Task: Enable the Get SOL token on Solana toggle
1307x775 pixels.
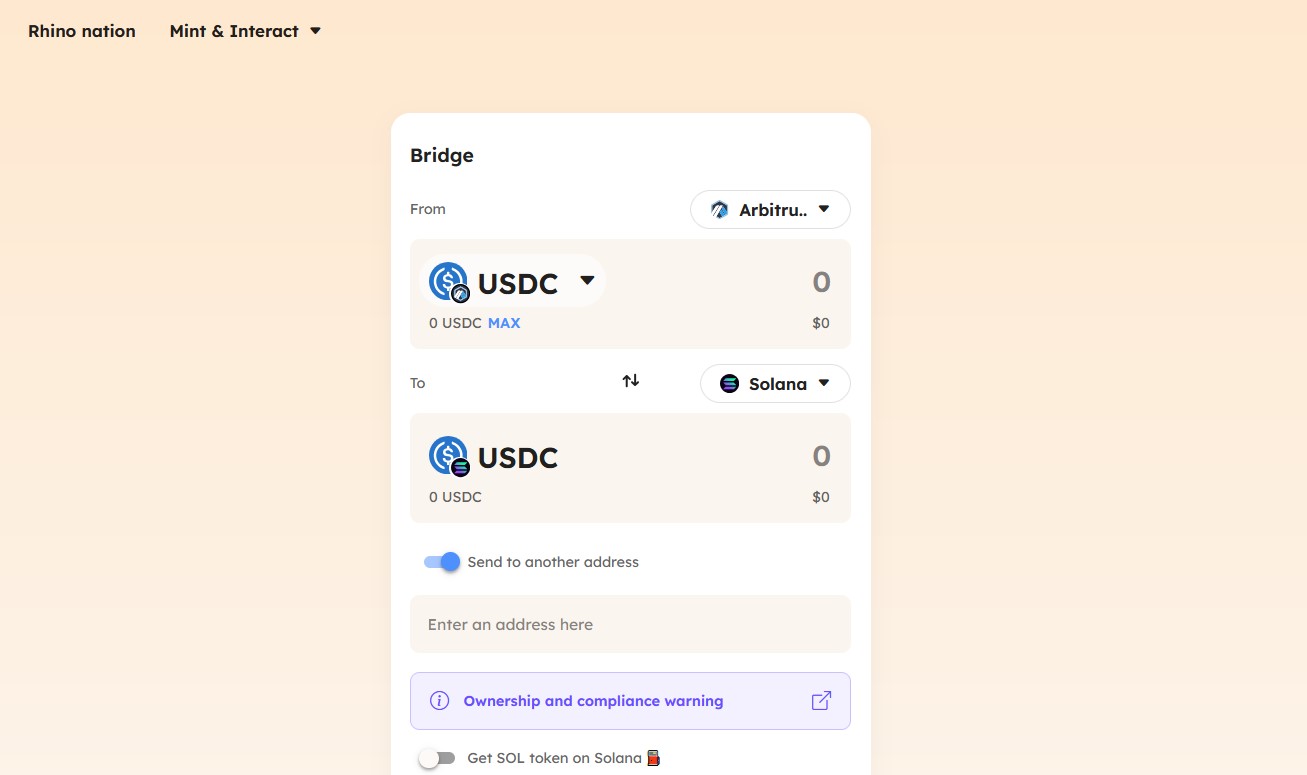Action: coord(437,758)
